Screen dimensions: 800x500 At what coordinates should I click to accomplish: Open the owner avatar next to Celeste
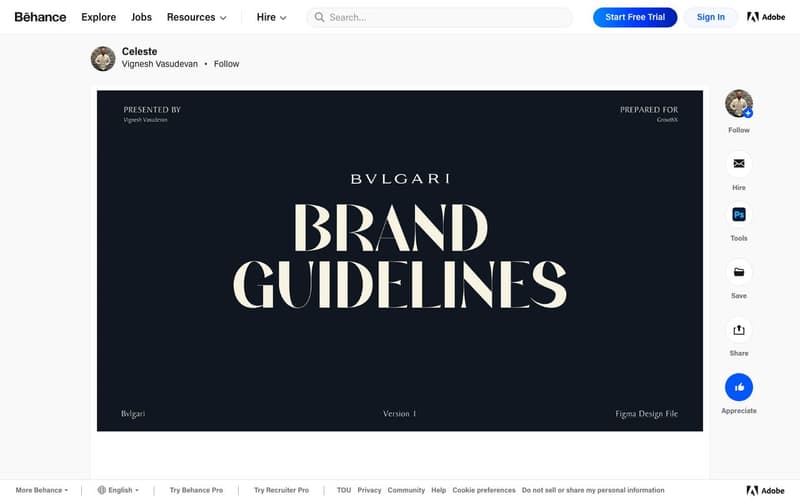tap(103, 59)
